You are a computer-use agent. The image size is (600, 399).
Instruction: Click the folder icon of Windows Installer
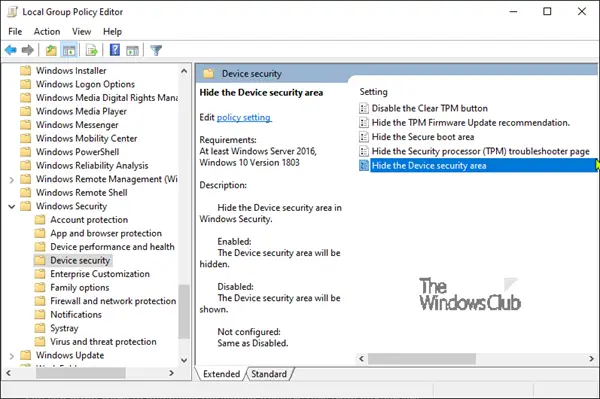coord(25,71)
